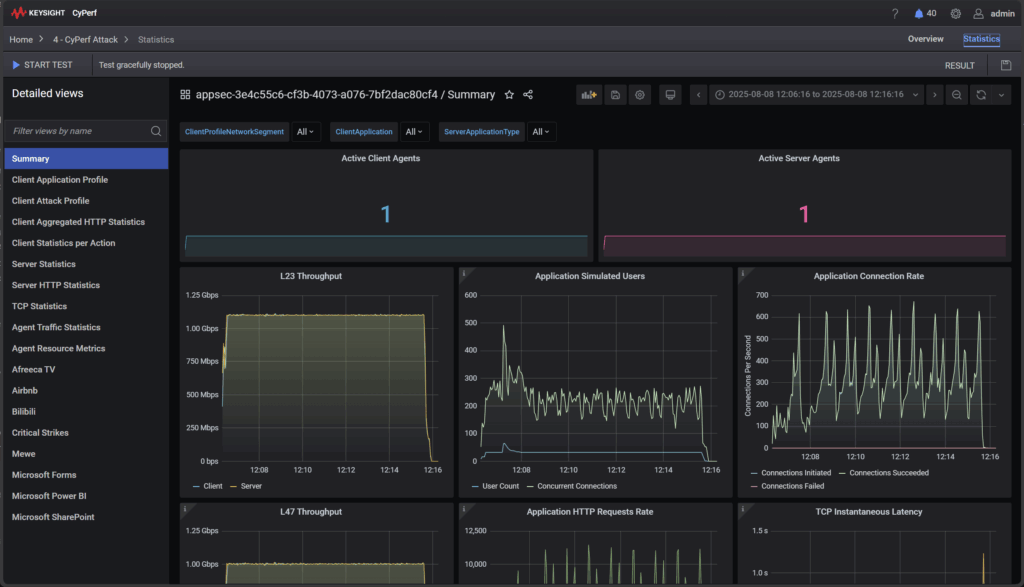This screenshot has height=587, width=1024.
Task: Click the Save dashboard icon in the toolbar
Action: coord(615,95)
